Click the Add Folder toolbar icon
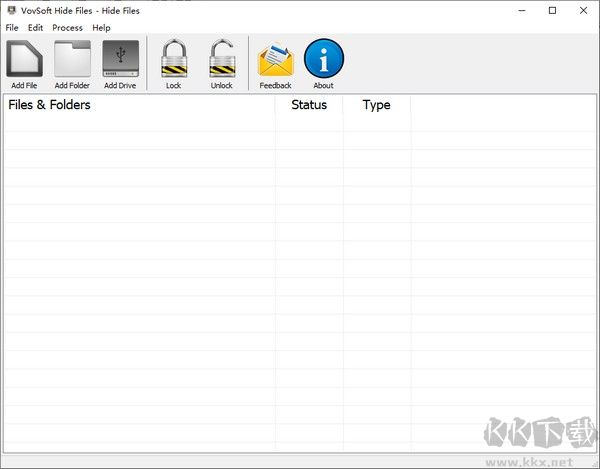Screen dimensions: 600x469 coord(72,59)
